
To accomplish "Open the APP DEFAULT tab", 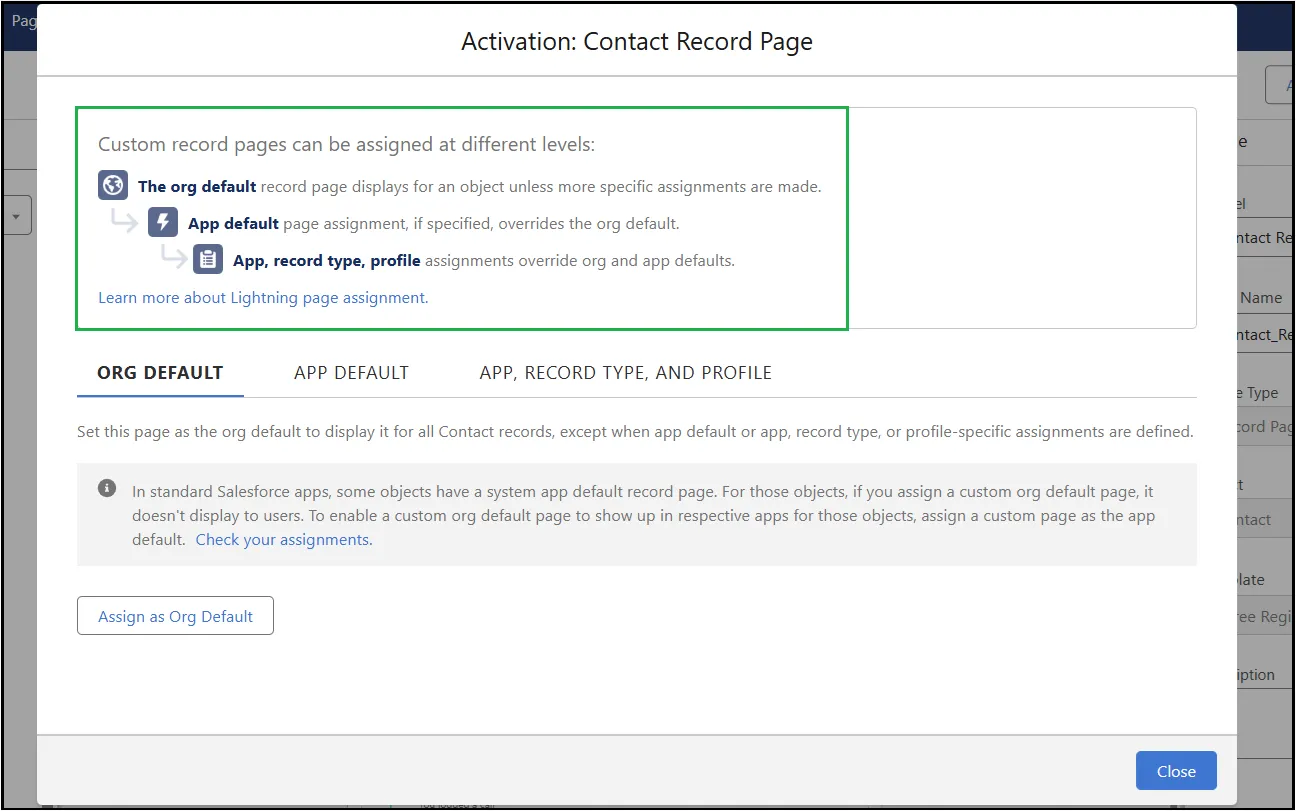I will coord(351,373).
